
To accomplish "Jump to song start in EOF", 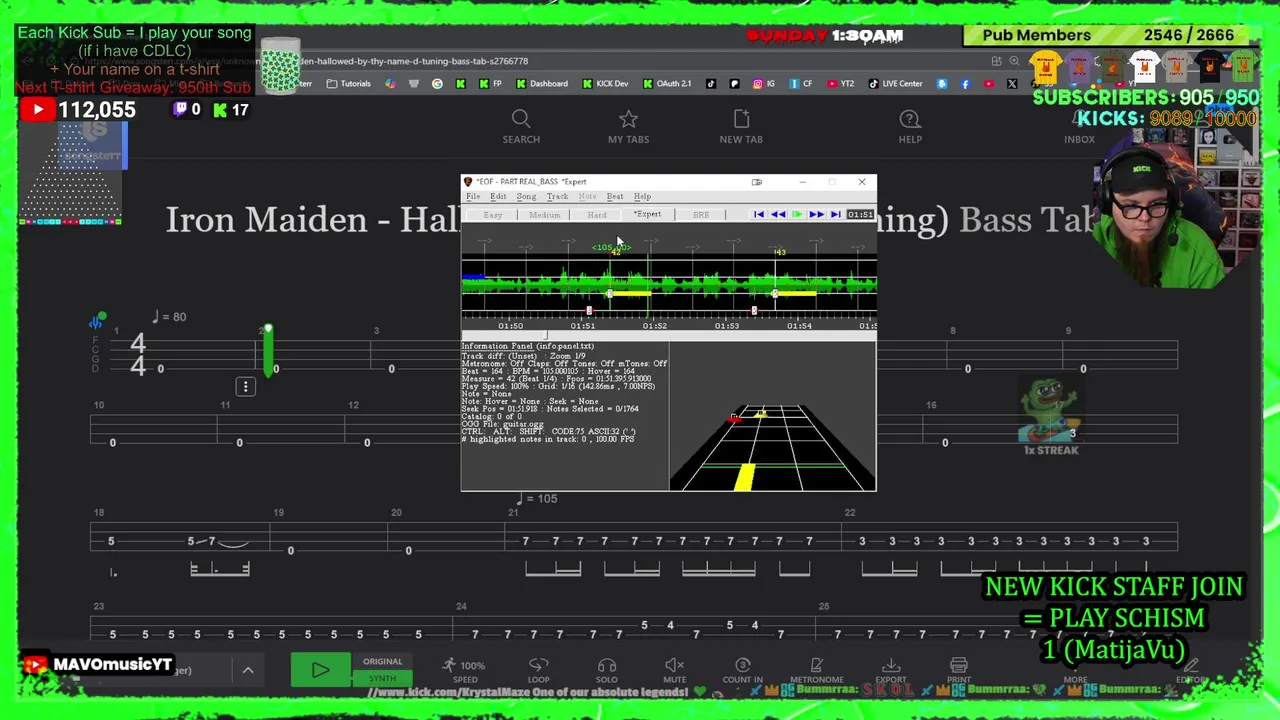I will (x=759, y=215).
